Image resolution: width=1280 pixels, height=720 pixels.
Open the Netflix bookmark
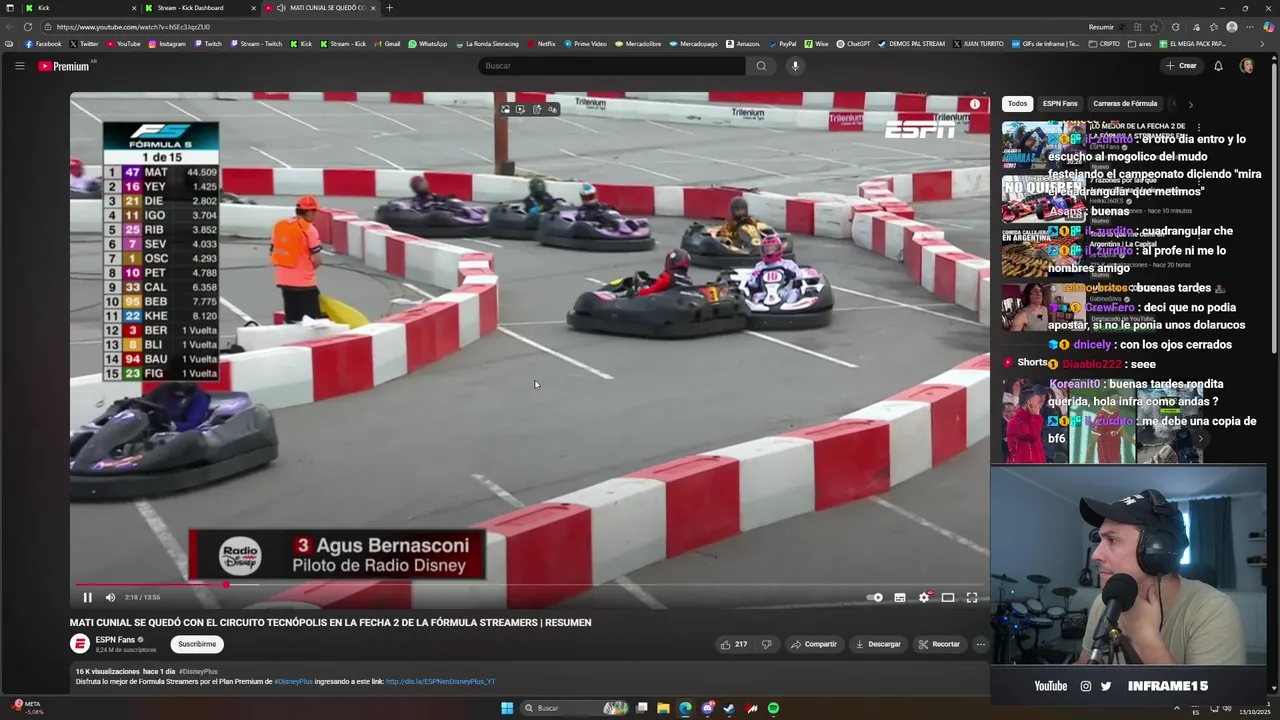click(x=541, y=44)
